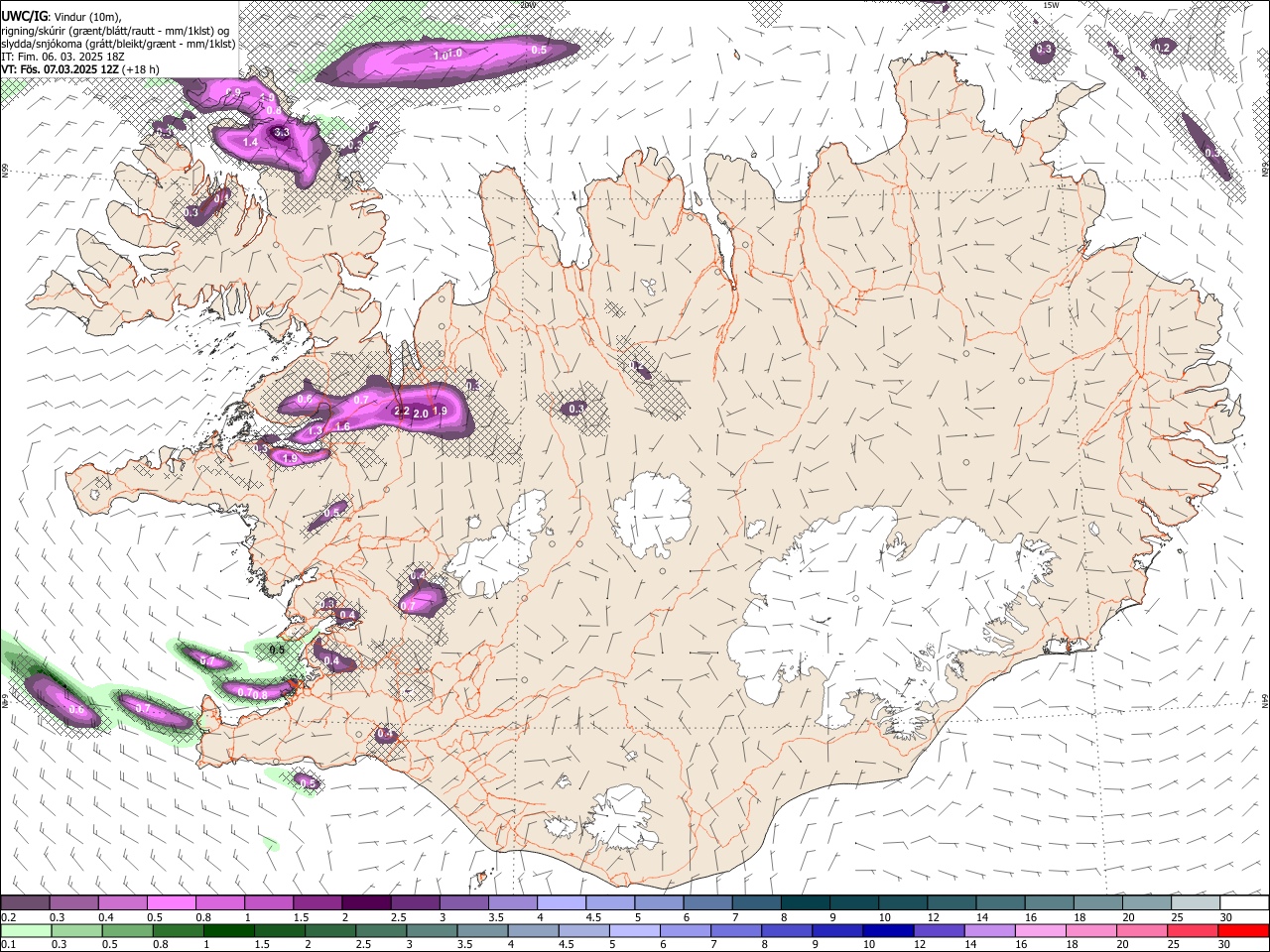The image size is (1270, 952).
Task: Pick bright red swatch above 30 on green scale
Action: [x=1243, y=930]
